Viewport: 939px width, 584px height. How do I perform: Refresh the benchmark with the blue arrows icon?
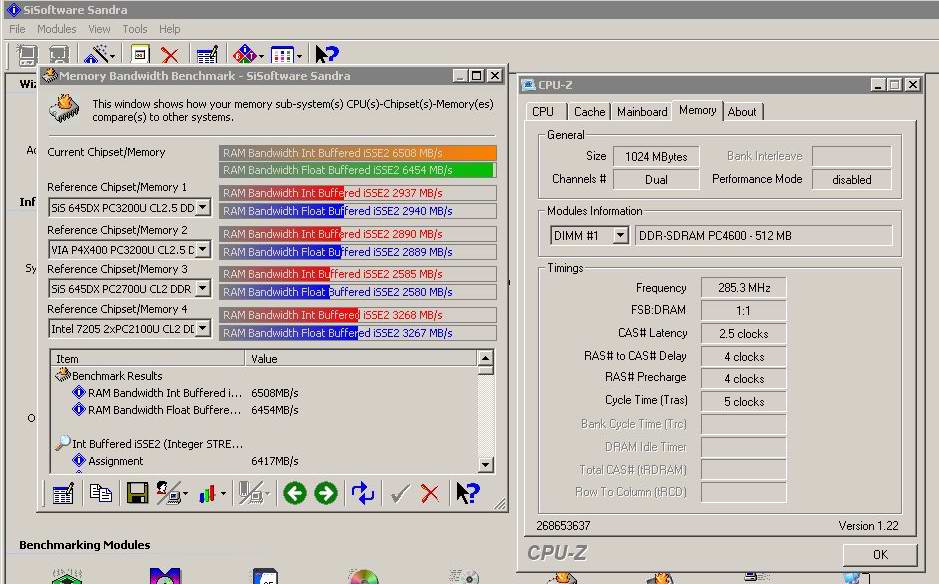tap(363, 494)
